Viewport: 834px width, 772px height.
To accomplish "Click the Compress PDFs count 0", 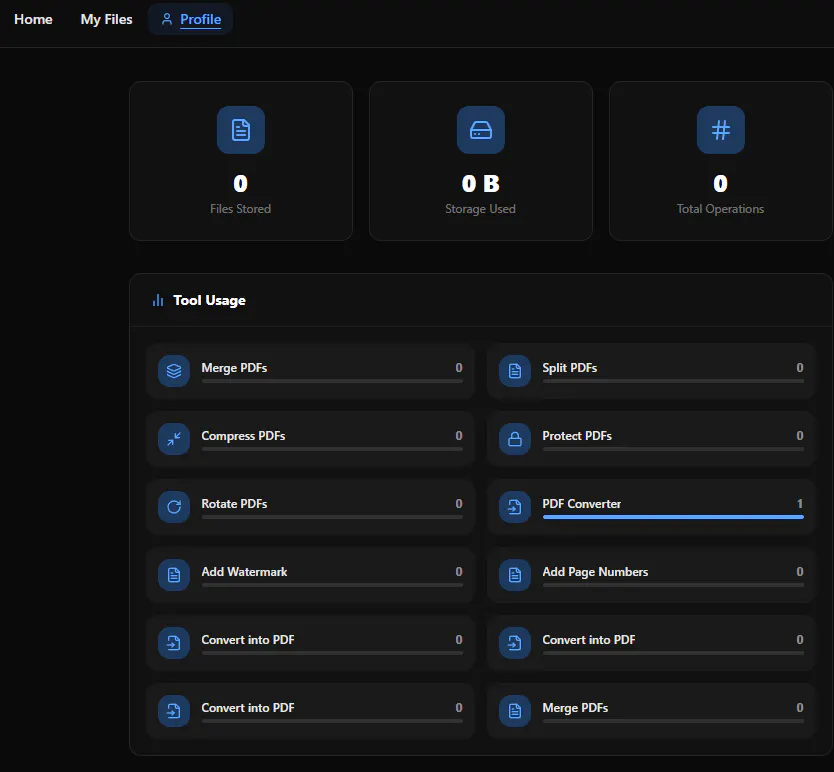I will (x=458, y=436).
